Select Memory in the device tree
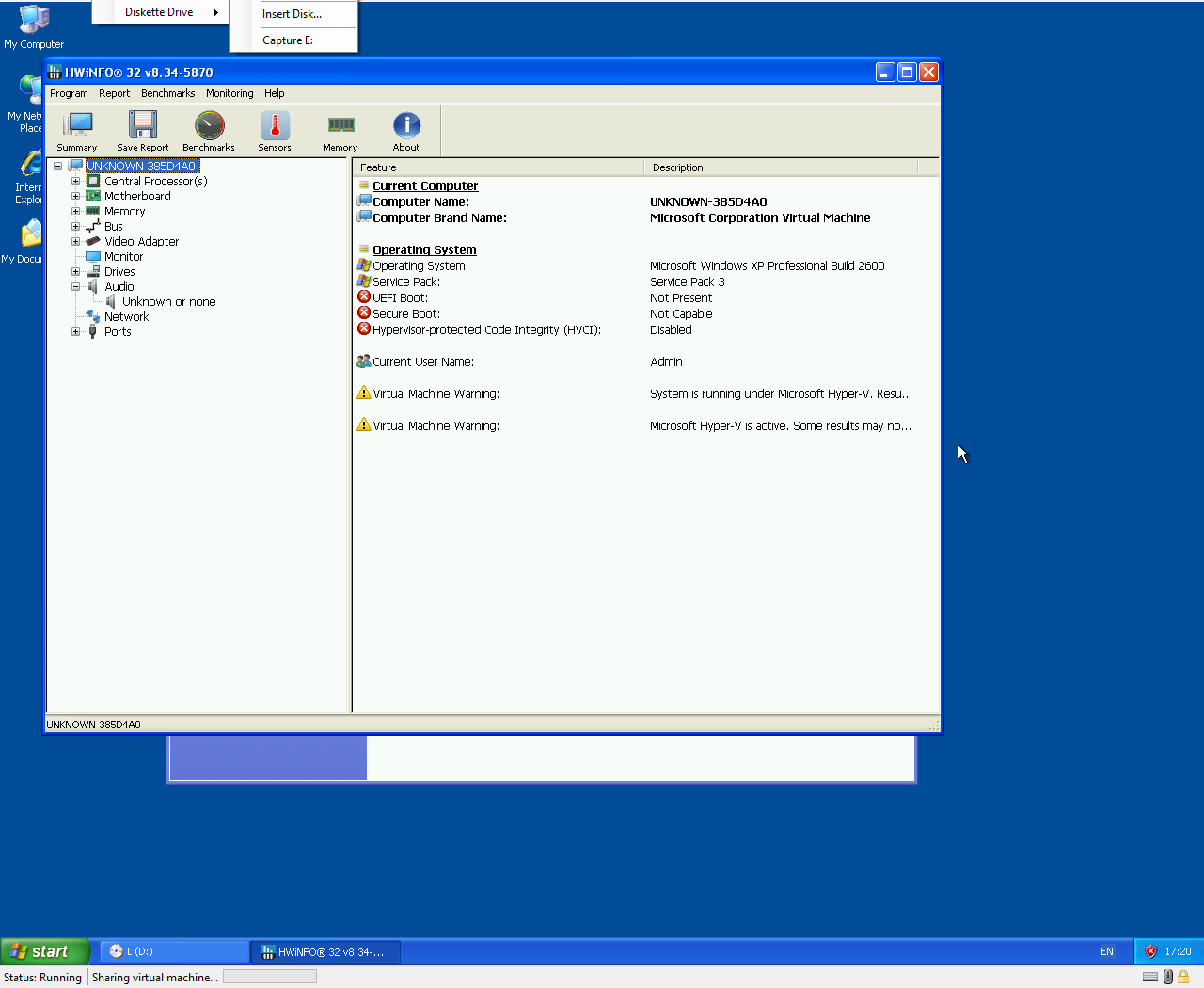This screenshot has height=988, width=1204. point(125,212)
